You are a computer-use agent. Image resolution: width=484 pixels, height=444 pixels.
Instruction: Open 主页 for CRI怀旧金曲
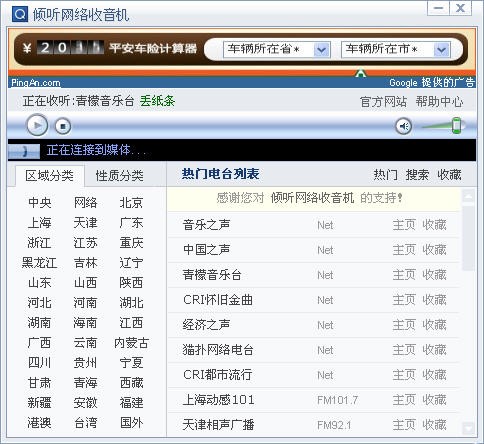(x=404, y=300)
